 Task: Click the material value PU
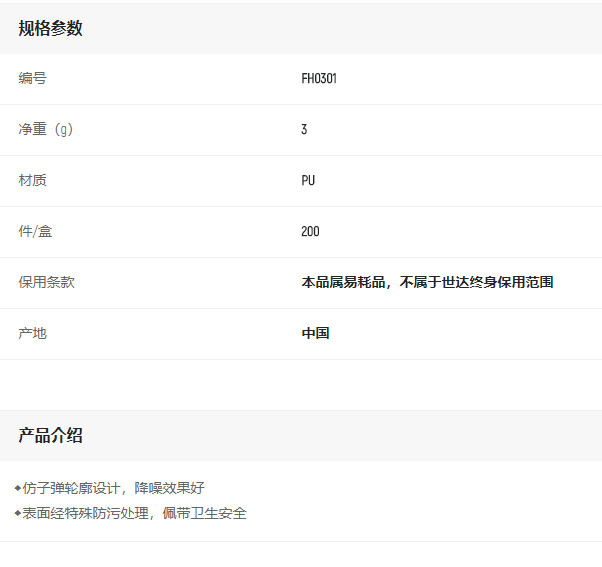[308, 180]
